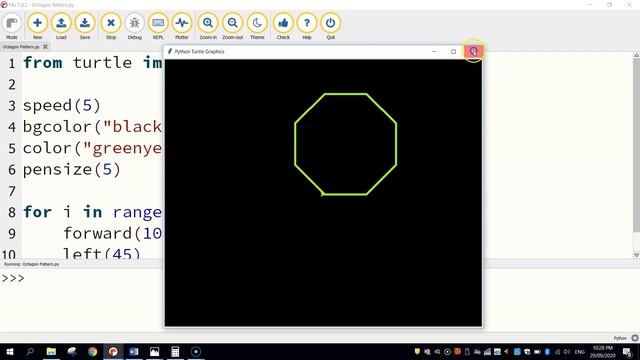Click the left(45) line of code
This screenshot has height=360, width=640.
click(102, 254)
